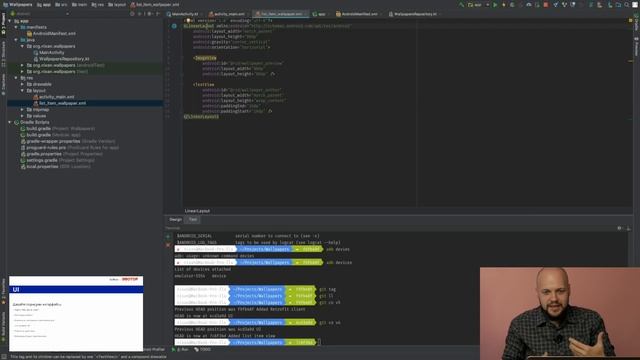The height and width of the screenshot is (360, 640).
Task: Open AndroidManifest.xml in project tree
Action: (51, 33)
